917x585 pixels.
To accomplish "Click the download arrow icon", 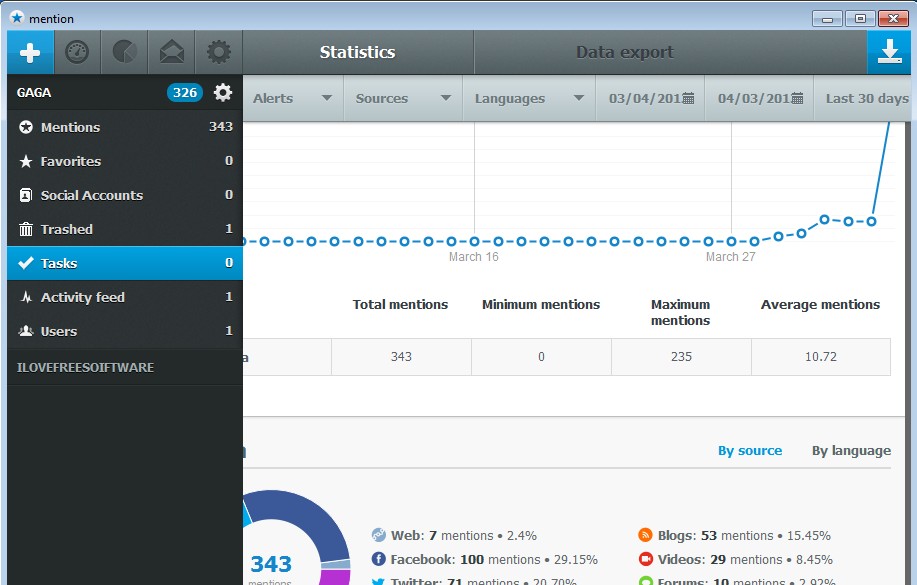I will coord(889,53).
